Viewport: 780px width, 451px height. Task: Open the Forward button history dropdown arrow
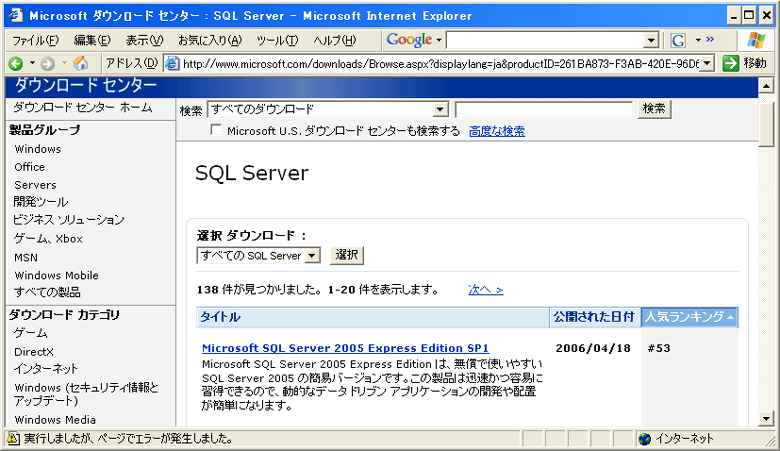click(64, 63)
